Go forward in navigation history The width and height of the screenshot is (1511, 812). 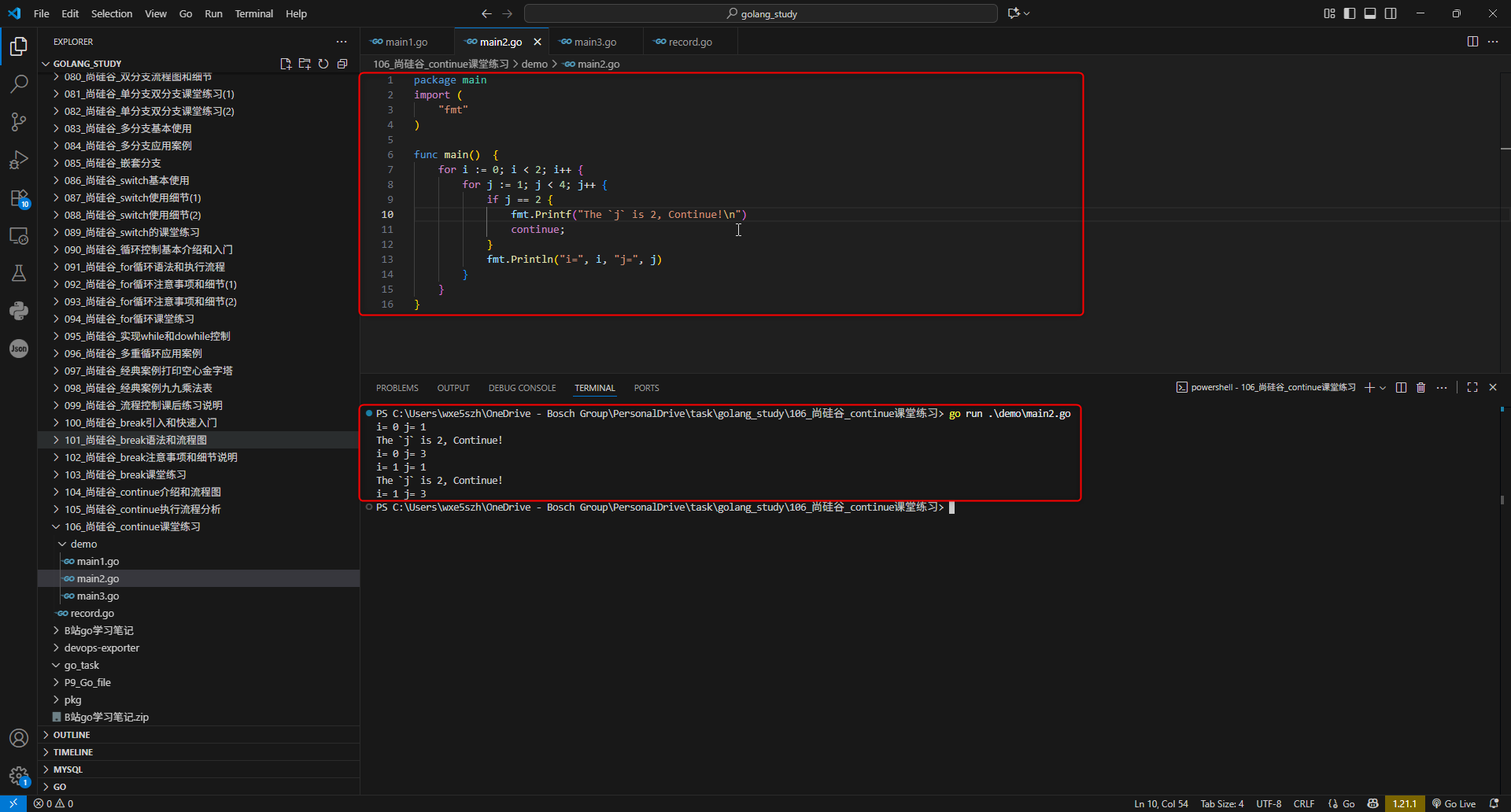click(x=507, y=13)
